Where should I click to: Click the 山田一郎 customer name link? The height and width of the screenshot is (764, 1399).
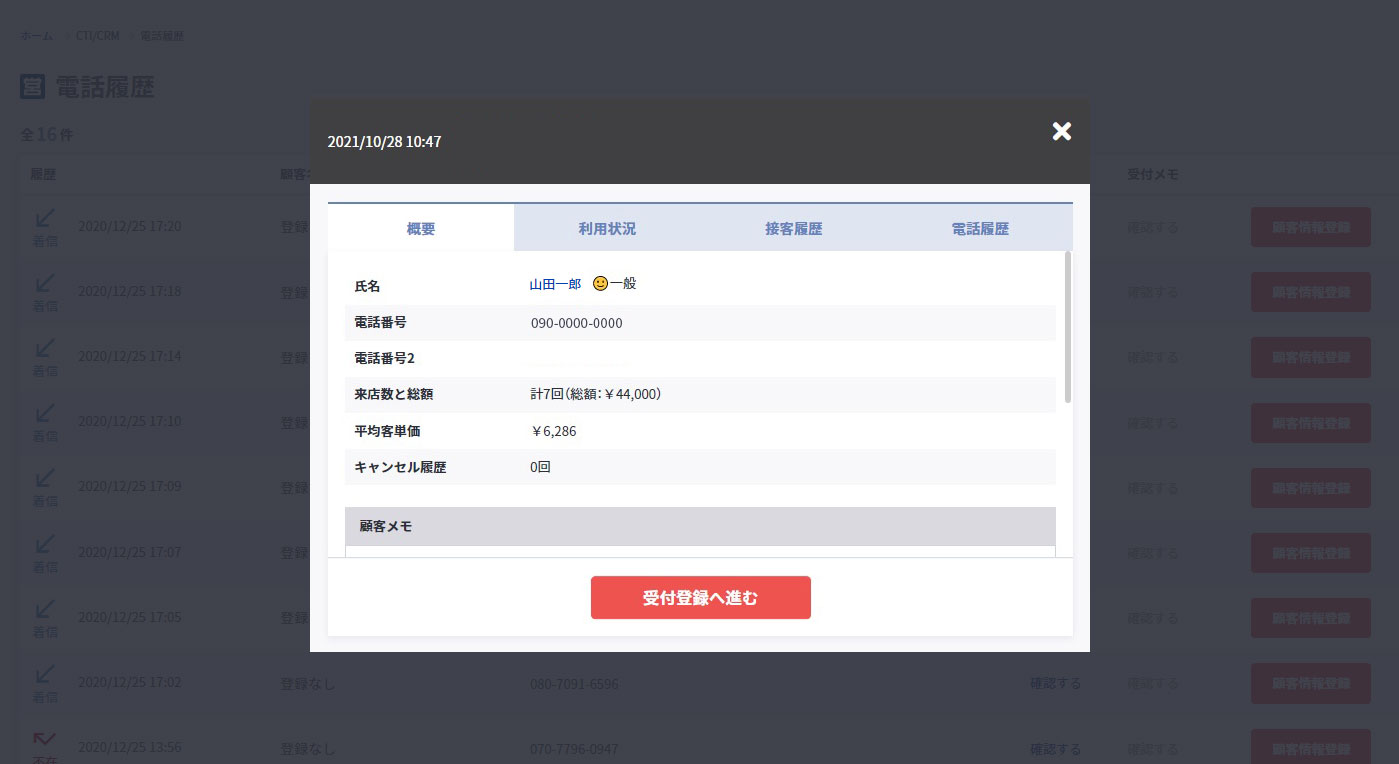(555, 284)
